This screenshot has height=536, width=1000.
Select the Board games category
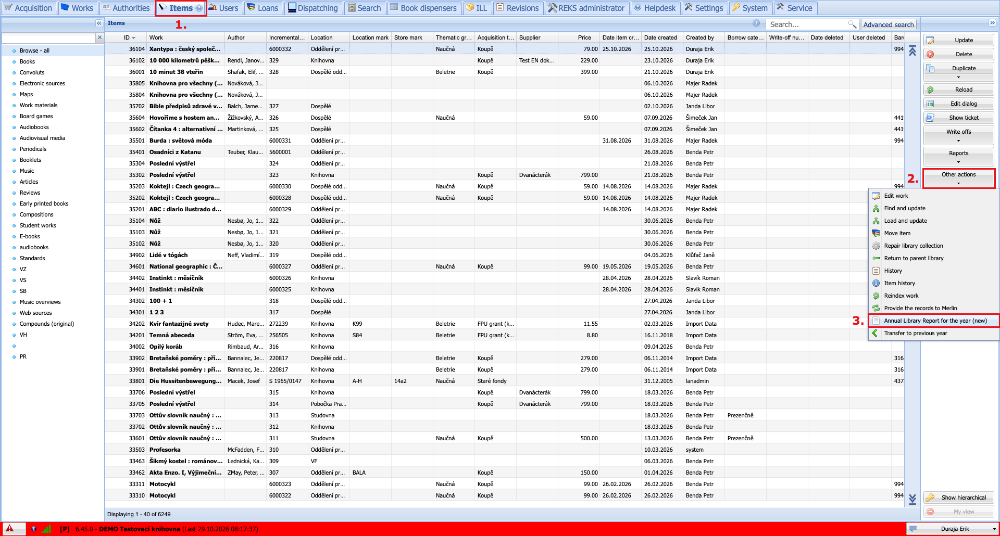click(x=52, y=116)
